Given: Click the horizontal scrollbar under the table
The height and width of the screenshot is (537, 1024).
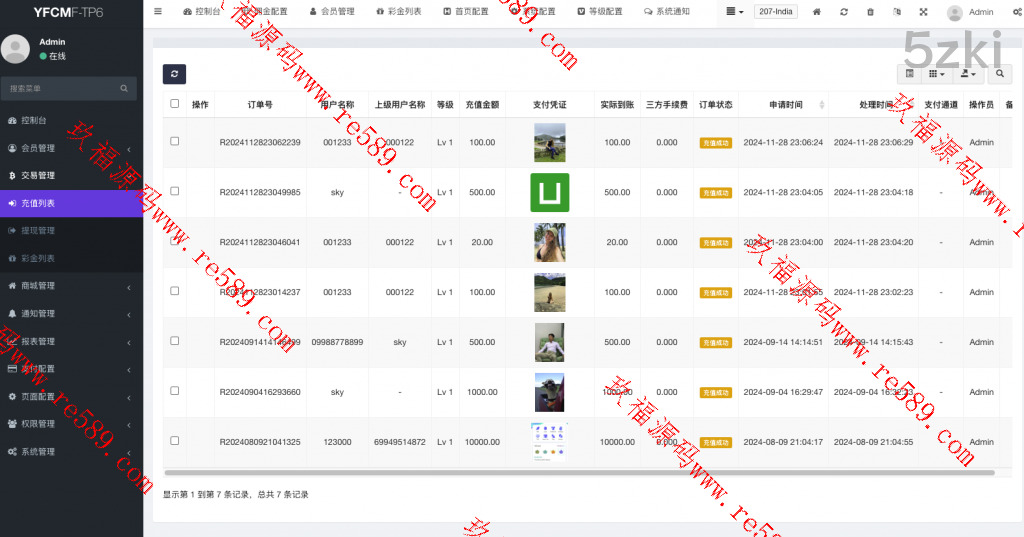Looking at the screenshot, I should pyautogui.click(x=579, y=472).
